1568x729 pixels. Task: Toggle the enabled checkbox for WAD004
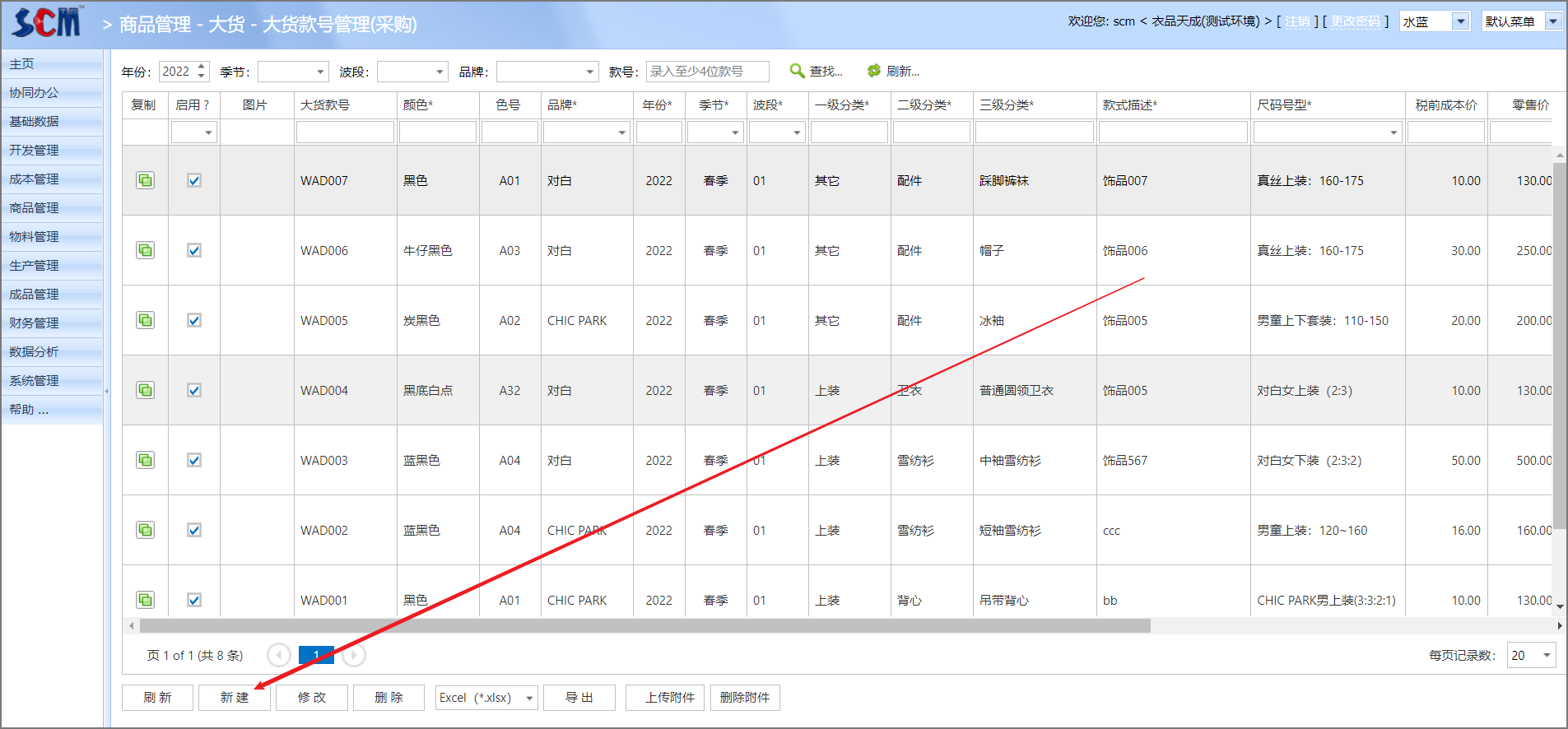pos(194,390)
